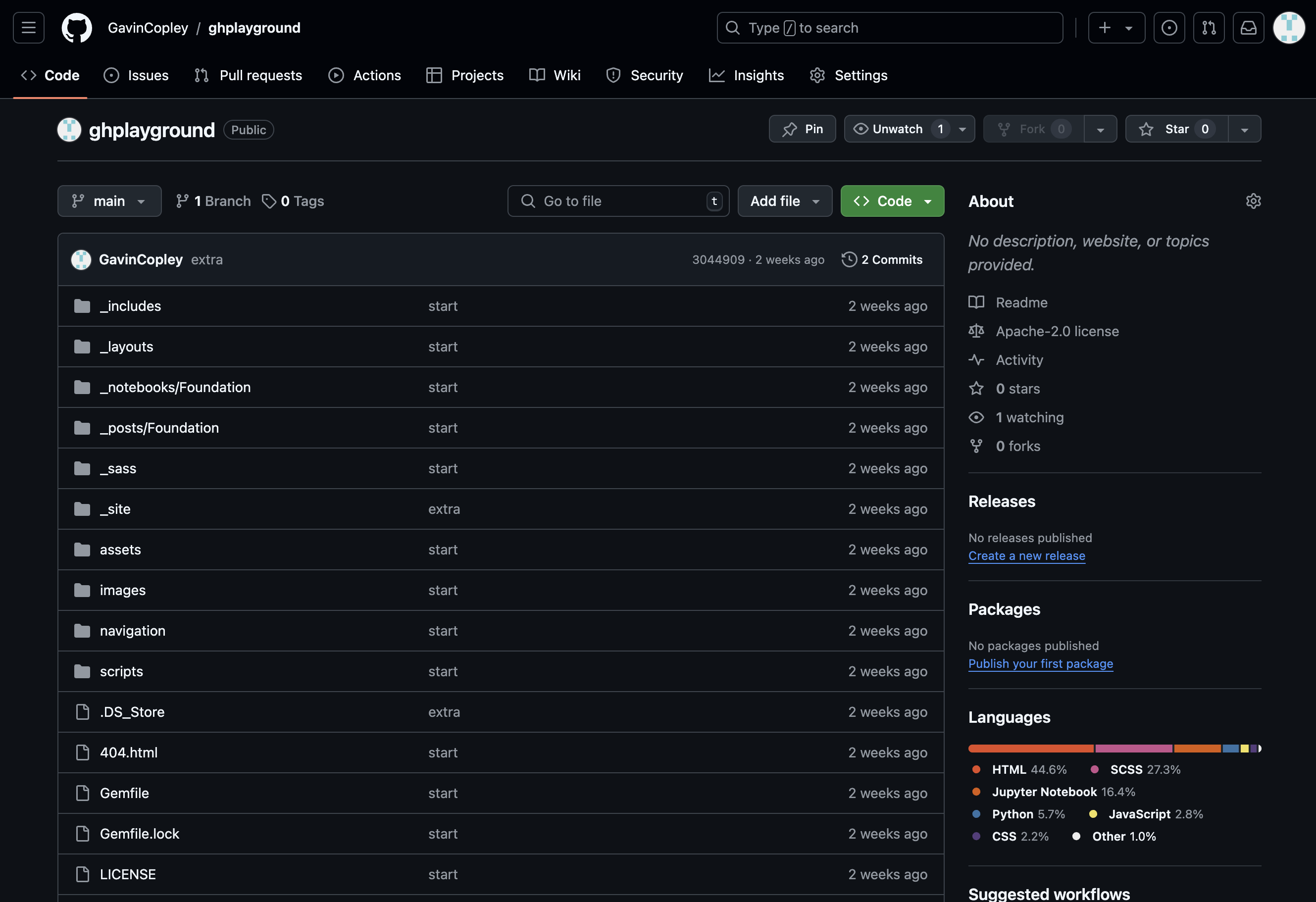View the 0 stars link

[x=1004, y=389]
